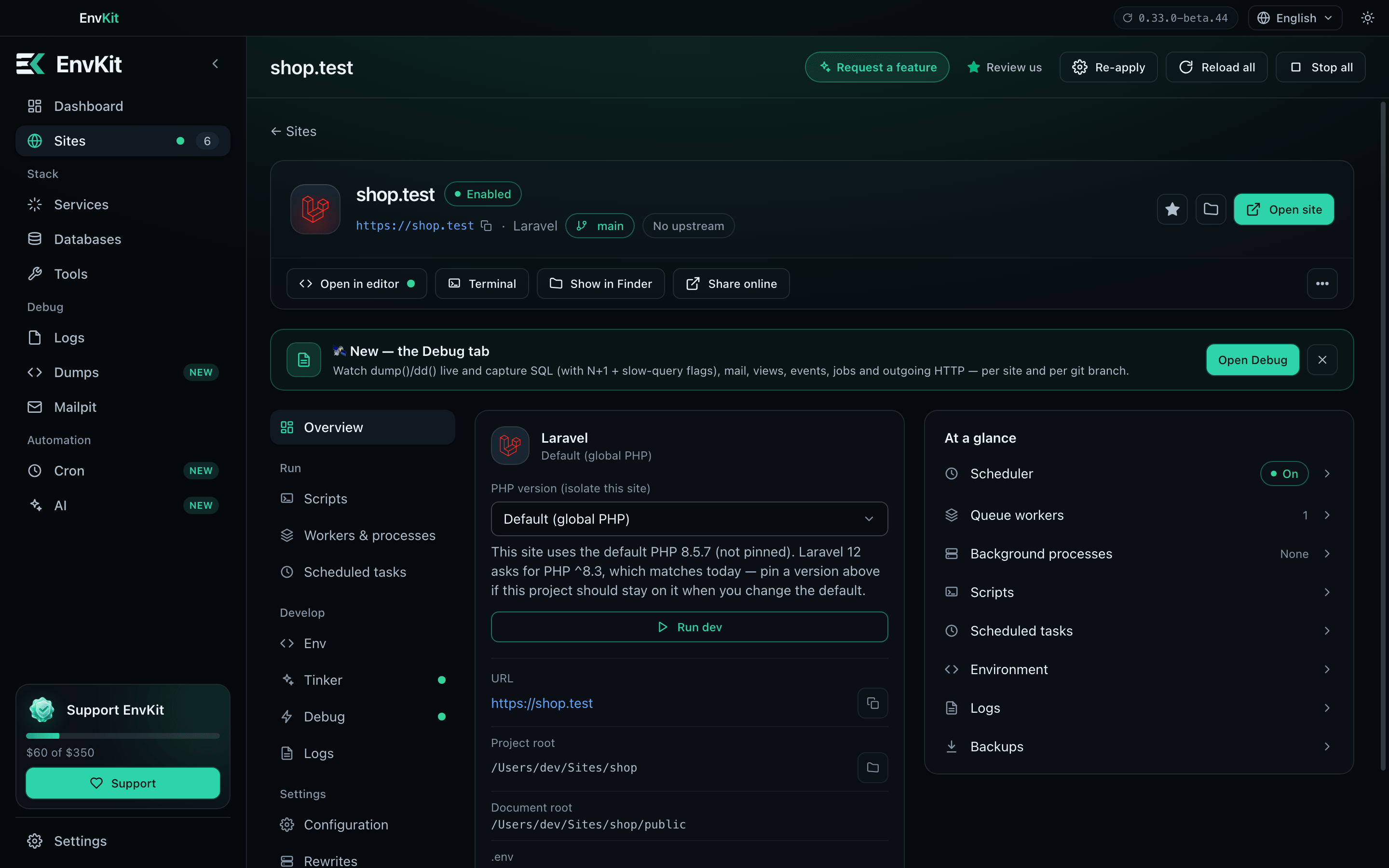Open the three-dots more actions menu

tap(1322, 284)
